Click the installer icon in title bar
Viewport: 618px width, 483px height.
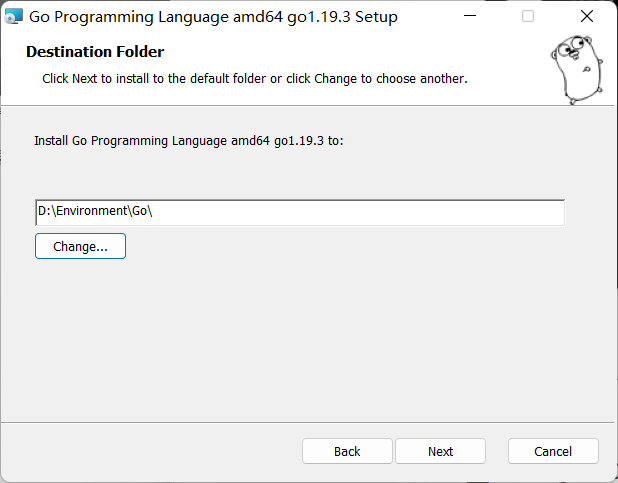click(x=13, y=17)
